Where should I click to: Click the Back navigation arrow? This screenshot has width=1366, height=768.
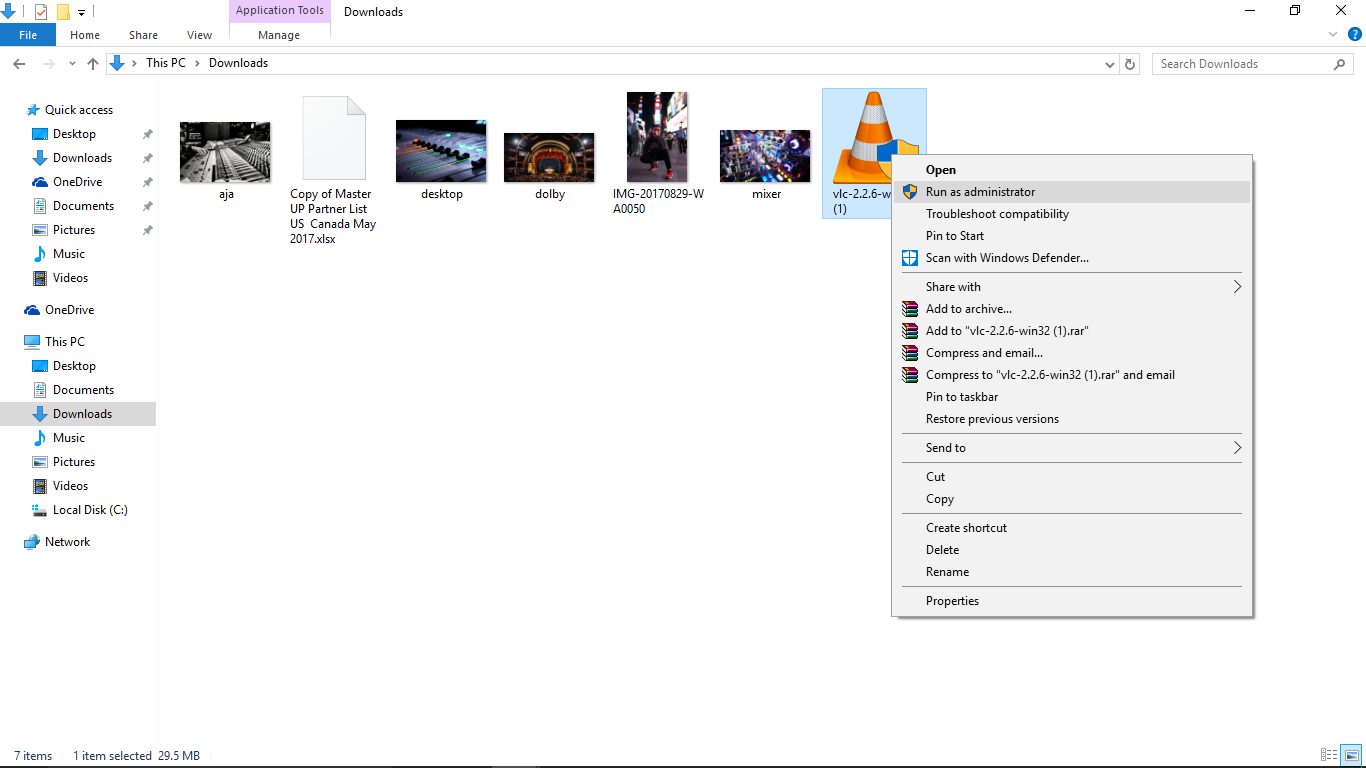18,63
